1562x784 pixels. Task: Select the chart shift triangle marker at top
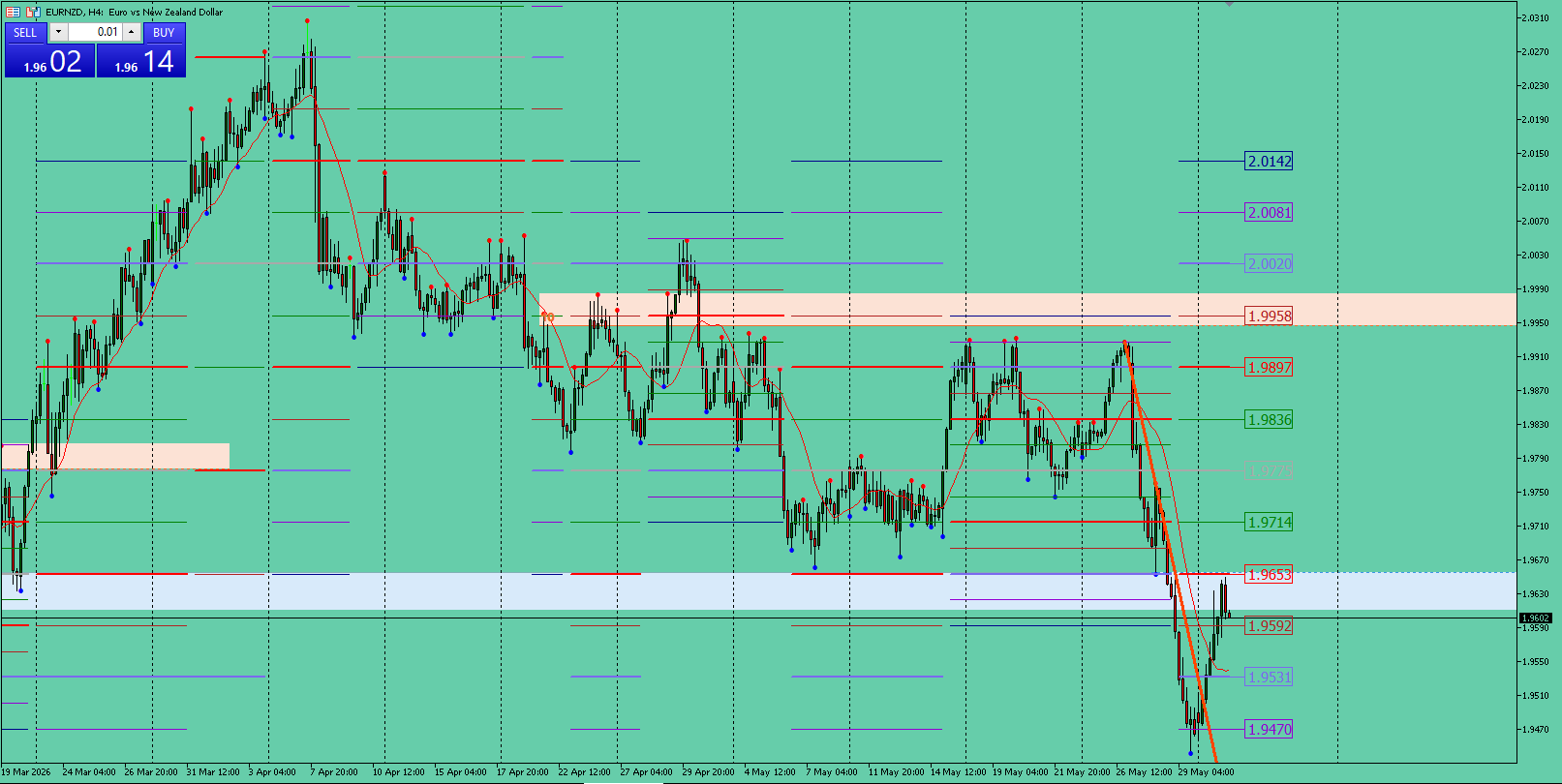click(x=1229, y=5)
